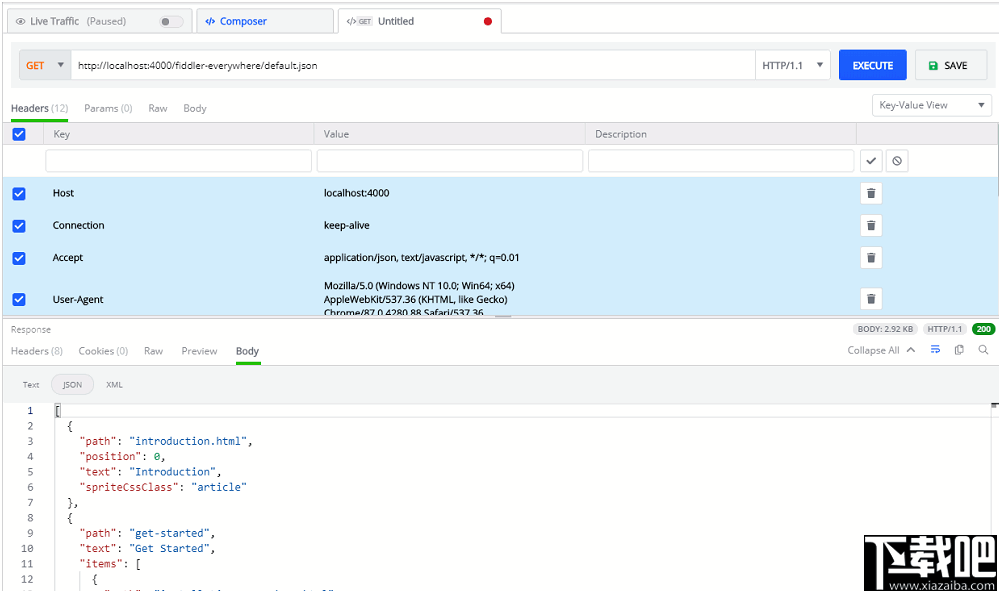The height and width of the screenshot is (591, 999).
Task: Open search in the response body
Action: pos(983,350)
